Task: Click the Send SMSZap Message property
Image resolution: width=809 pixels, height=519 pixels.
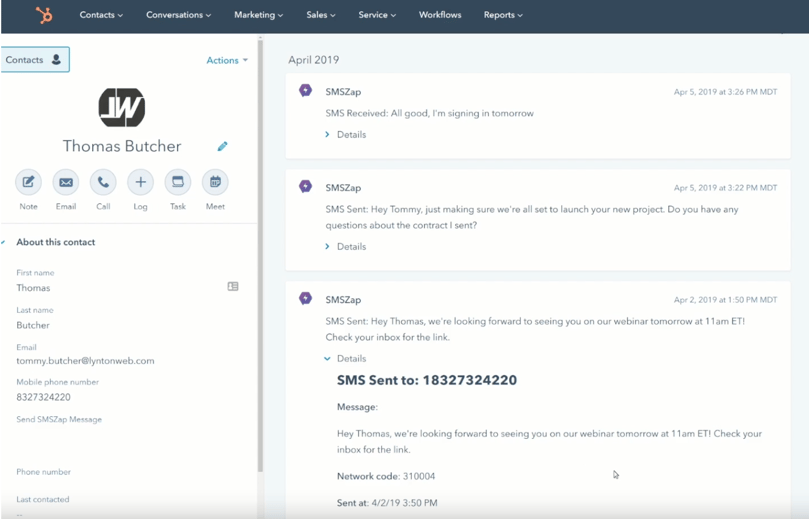Action: pyautogui.click(x=59, y=419)
